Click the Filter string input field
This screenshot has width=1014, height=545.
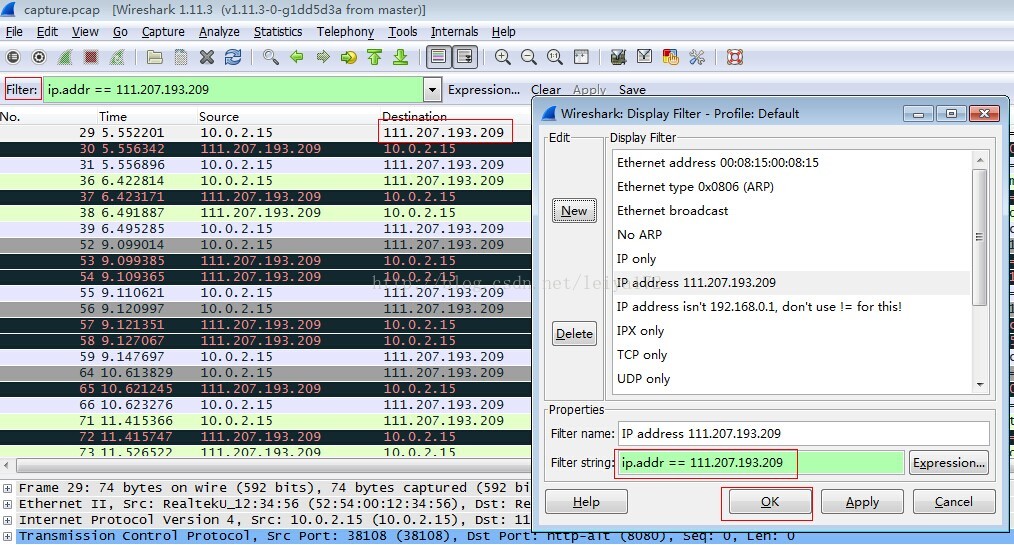(761, 463)
